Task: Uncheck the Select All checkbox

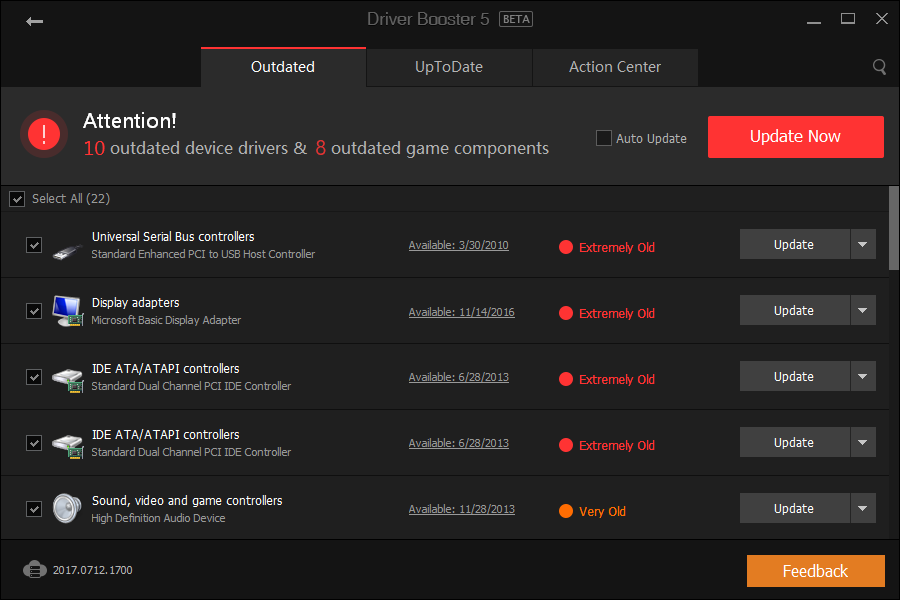Action: coord(17,199)
